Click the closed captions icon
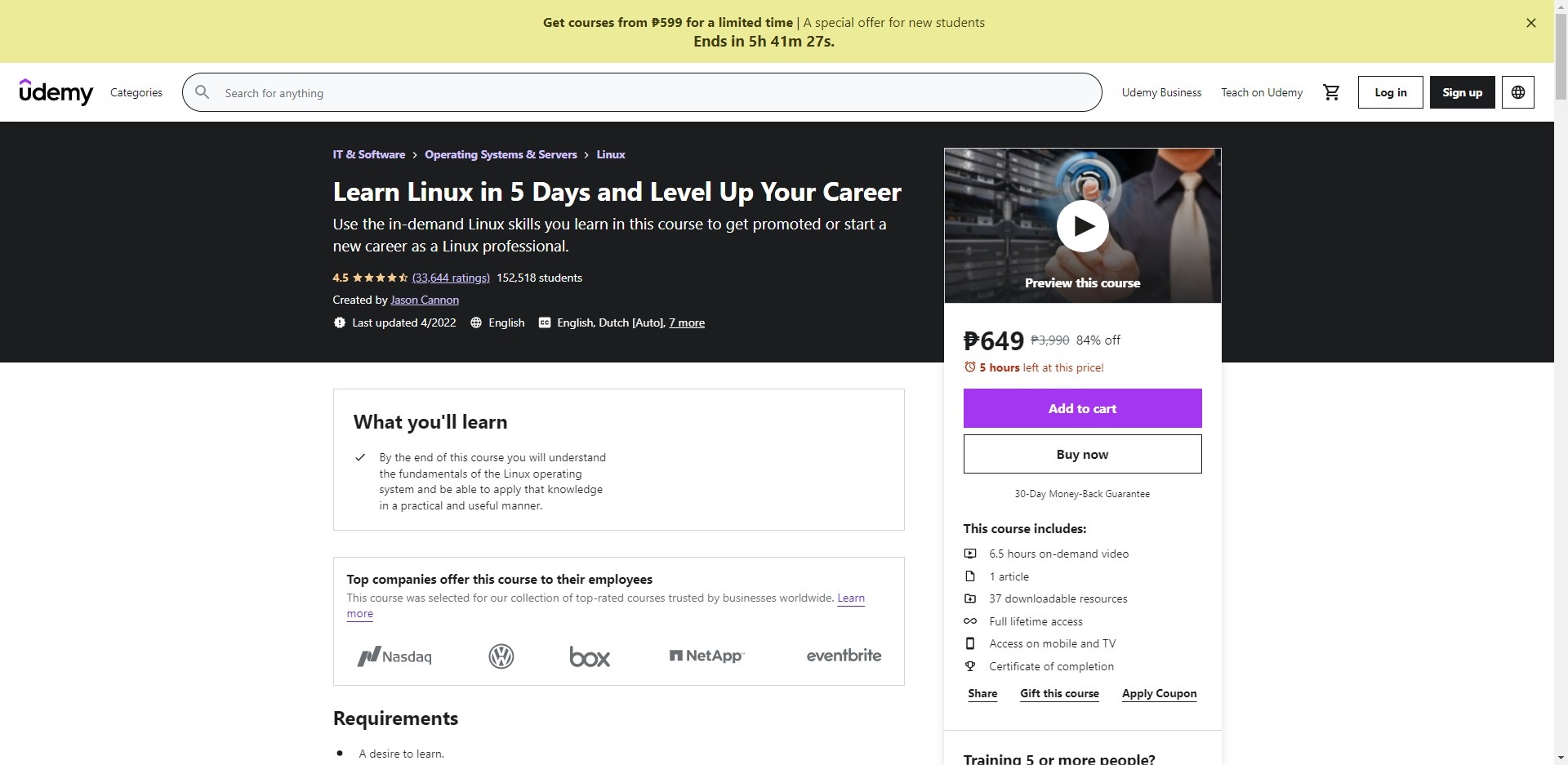 545,322
